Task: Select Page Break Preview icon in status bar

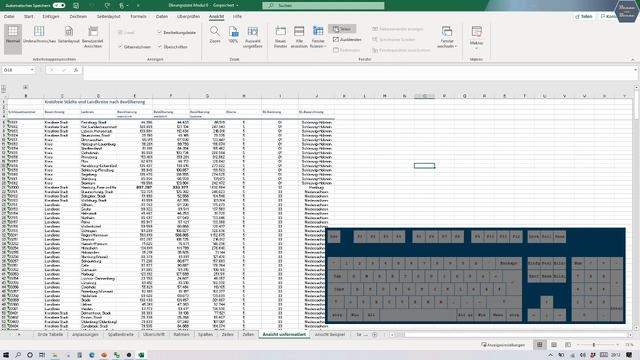Action: [x=568, y=345]
